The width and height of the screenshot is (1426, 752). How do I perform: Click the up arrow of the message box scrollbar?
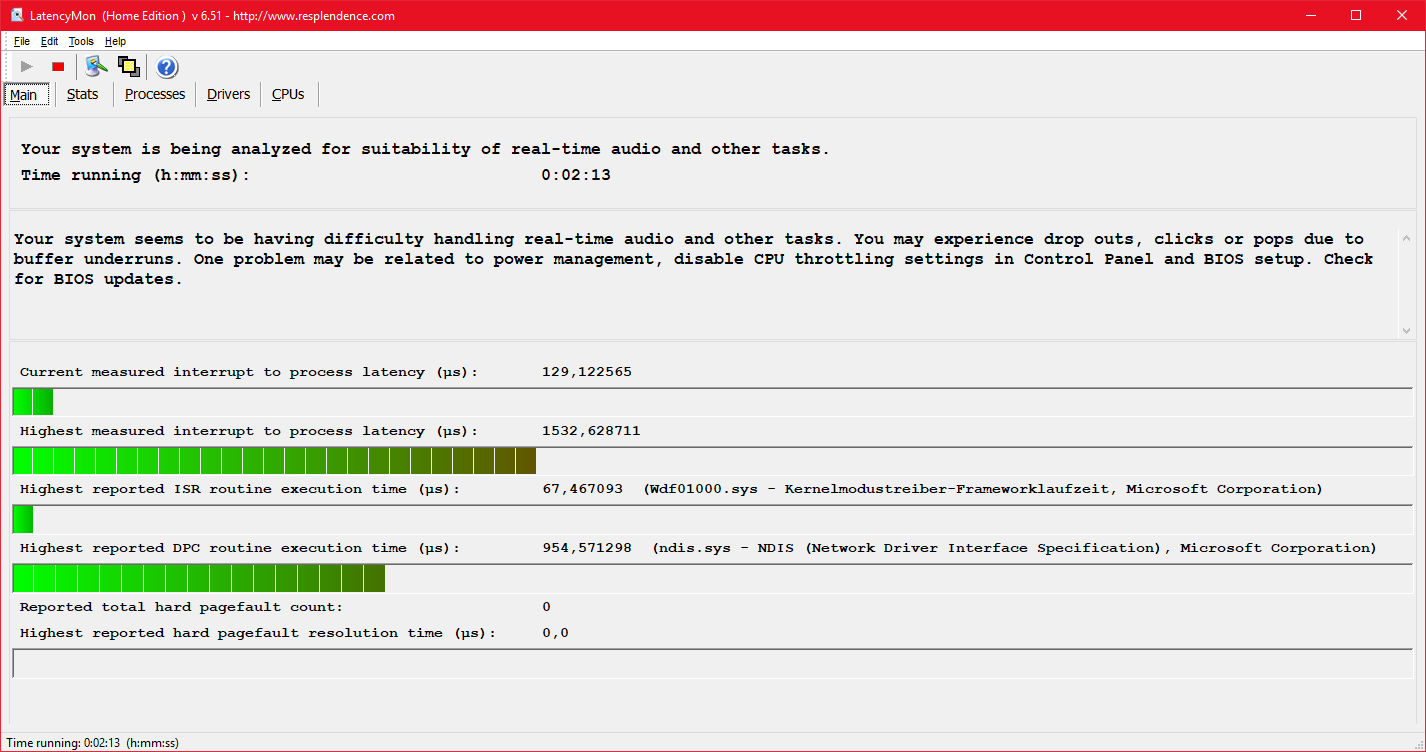1406,239
